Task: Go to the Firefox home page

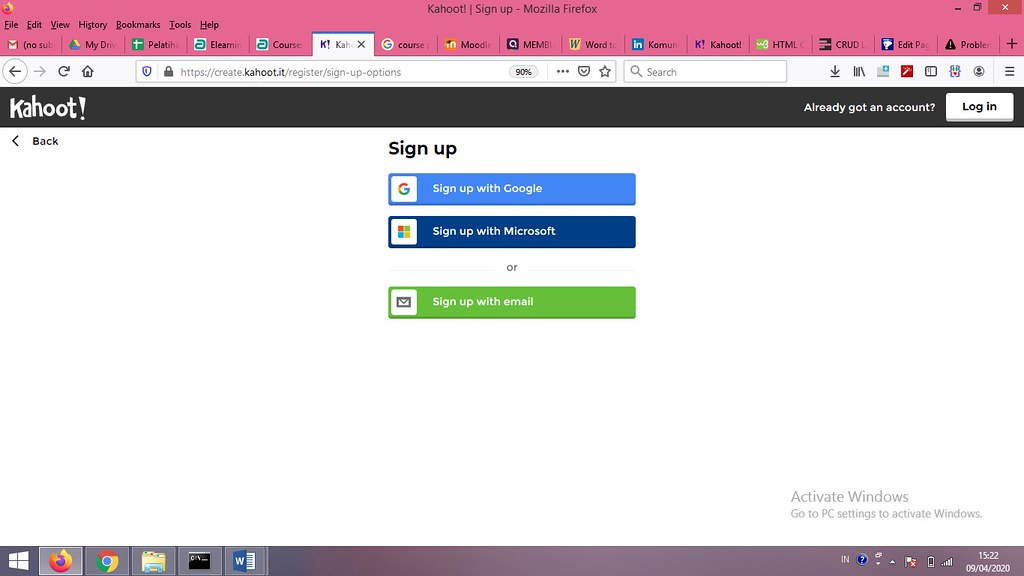Action: [x=88, y=72]
